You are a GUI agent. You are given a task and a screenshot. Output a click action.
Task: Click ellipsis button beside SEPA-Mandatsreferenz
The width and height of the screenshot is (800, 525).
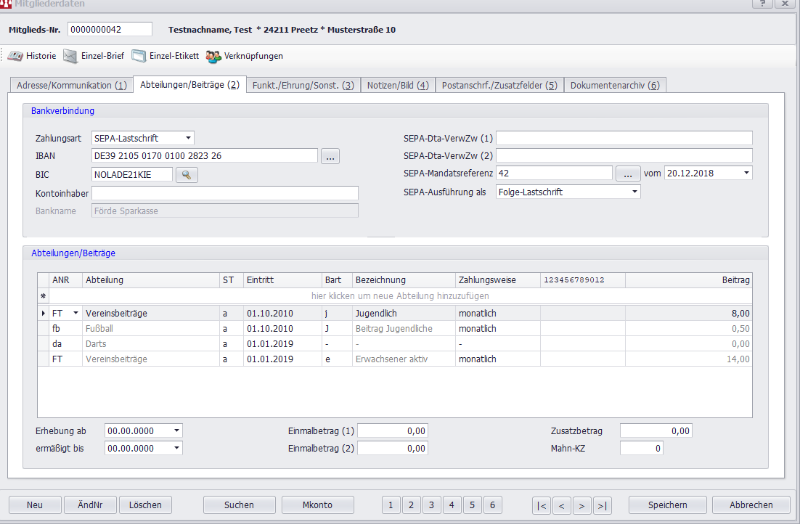[626, 173]
